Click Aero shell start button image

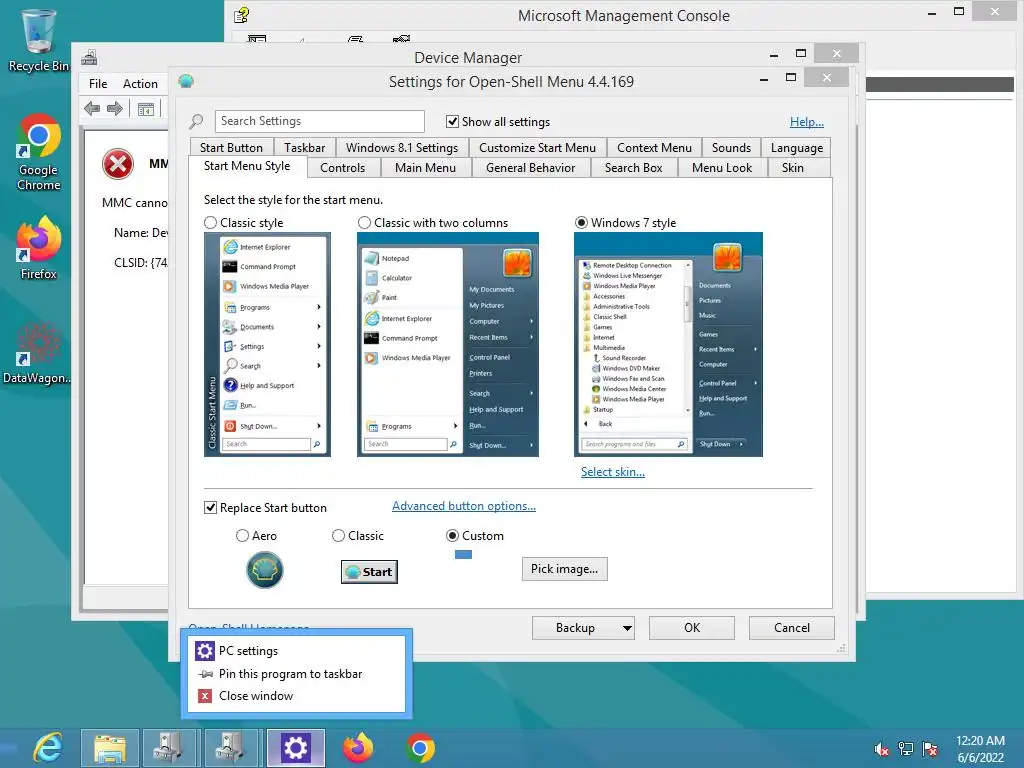pyautogui.click(x=264, y=569)
